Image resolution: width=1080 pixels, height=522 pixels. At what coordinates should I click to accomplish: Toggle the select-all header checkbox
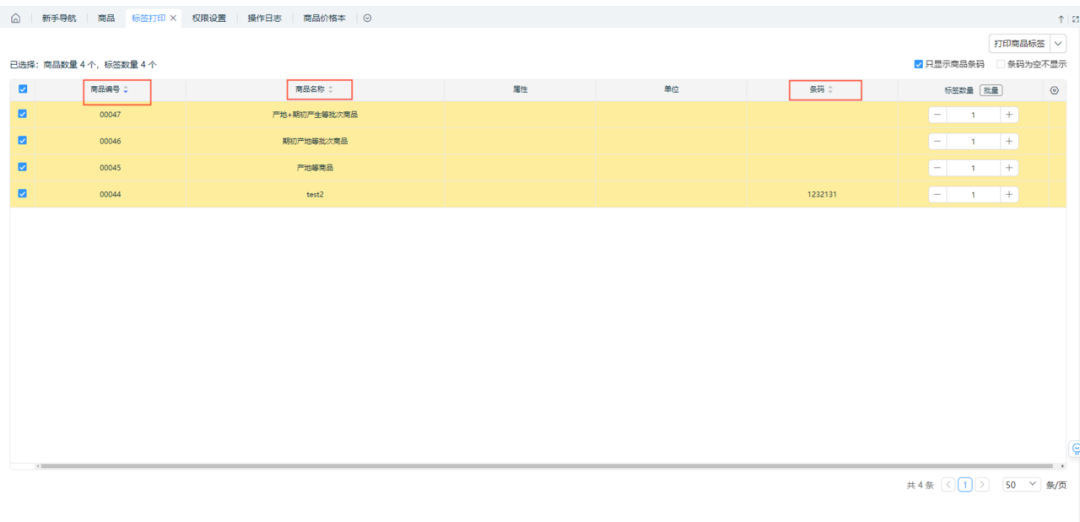(x=22, y=89)
